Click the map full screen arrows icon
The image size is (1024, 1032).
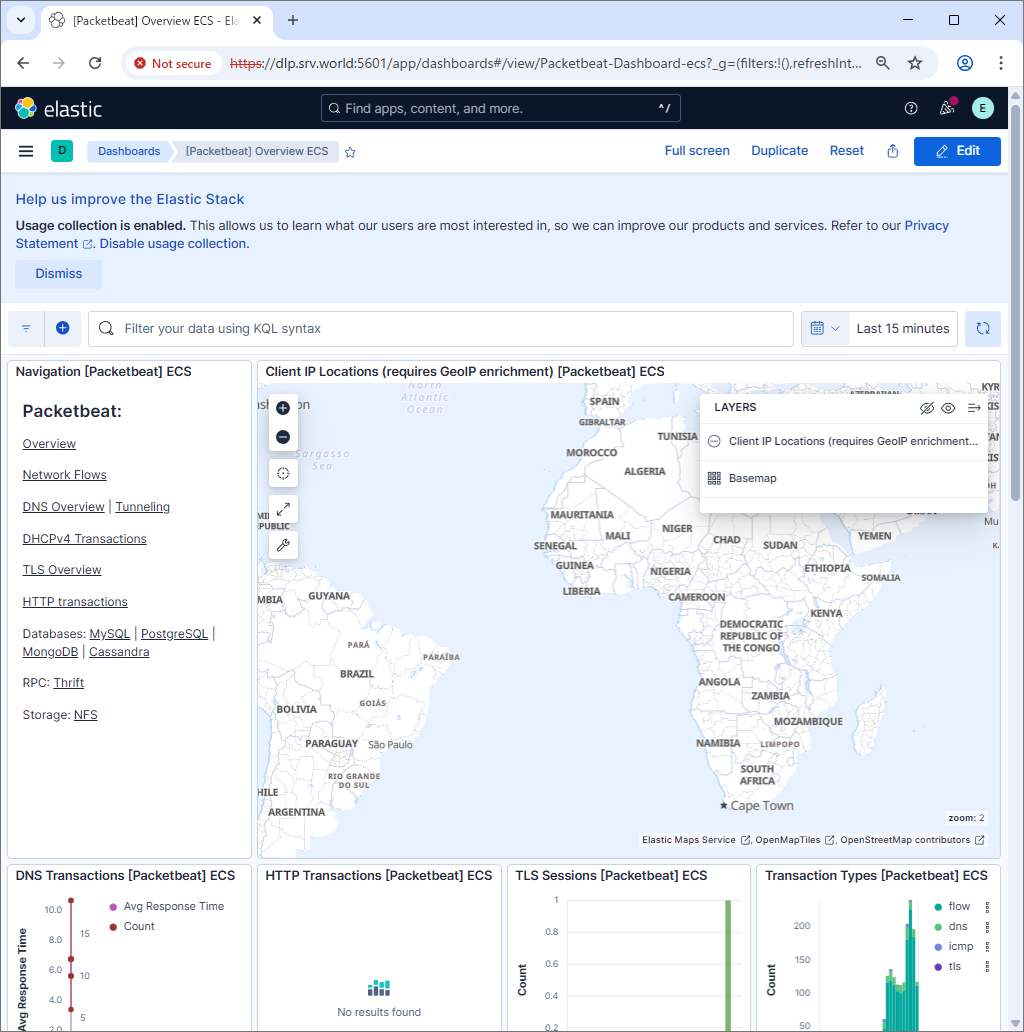coord(283,509)
